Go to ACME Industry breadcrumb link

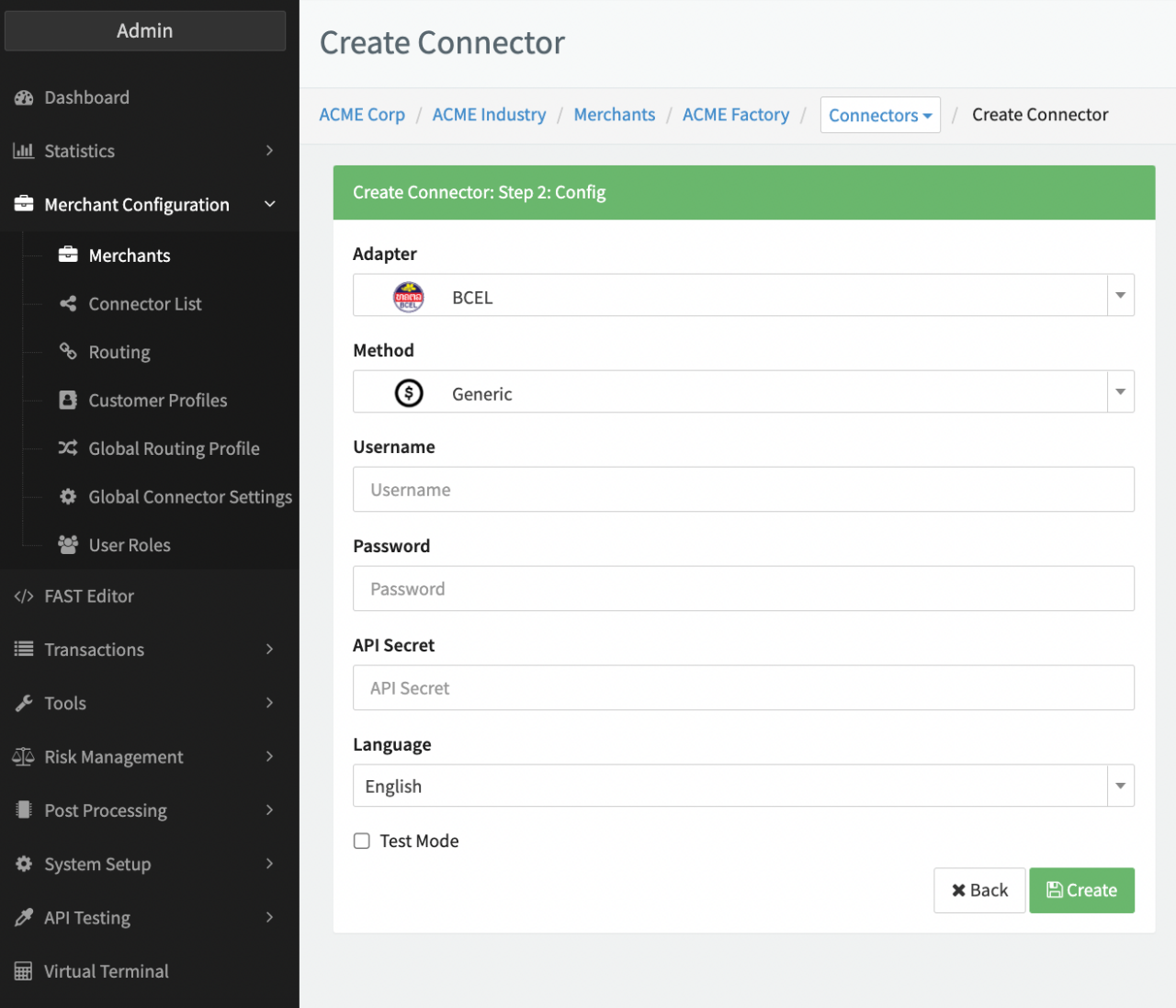489,115
